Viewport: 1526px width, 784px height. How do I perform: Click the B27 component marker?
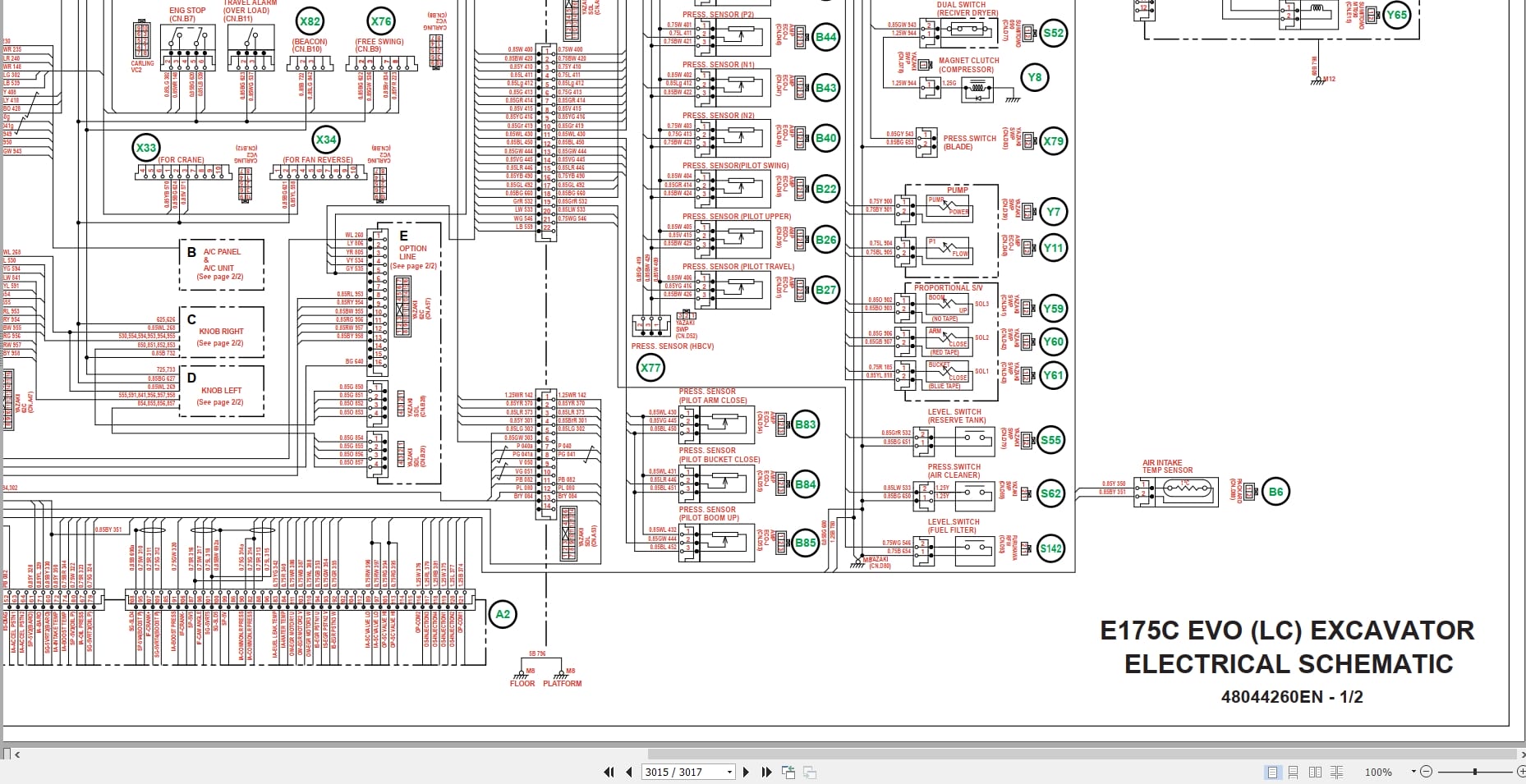point(825,289)
